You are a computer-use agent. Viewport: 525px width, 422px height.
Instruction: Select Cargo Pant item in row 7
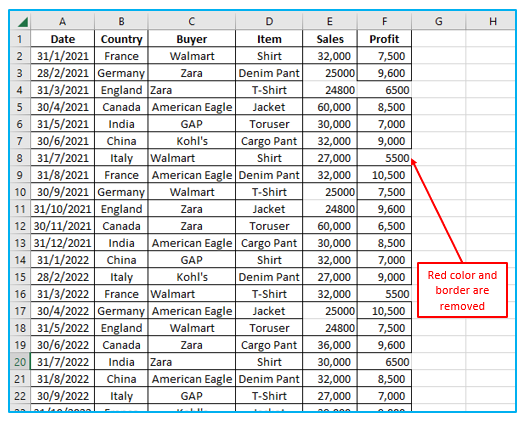pyautogui.click(x=269, y=141)
